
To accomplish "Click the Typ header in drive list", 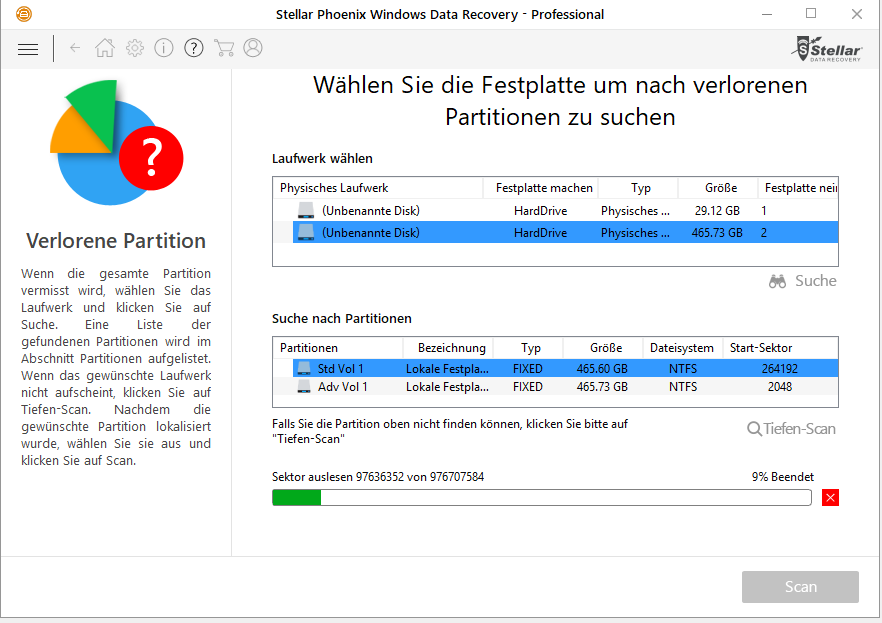I will coord(639,188).
